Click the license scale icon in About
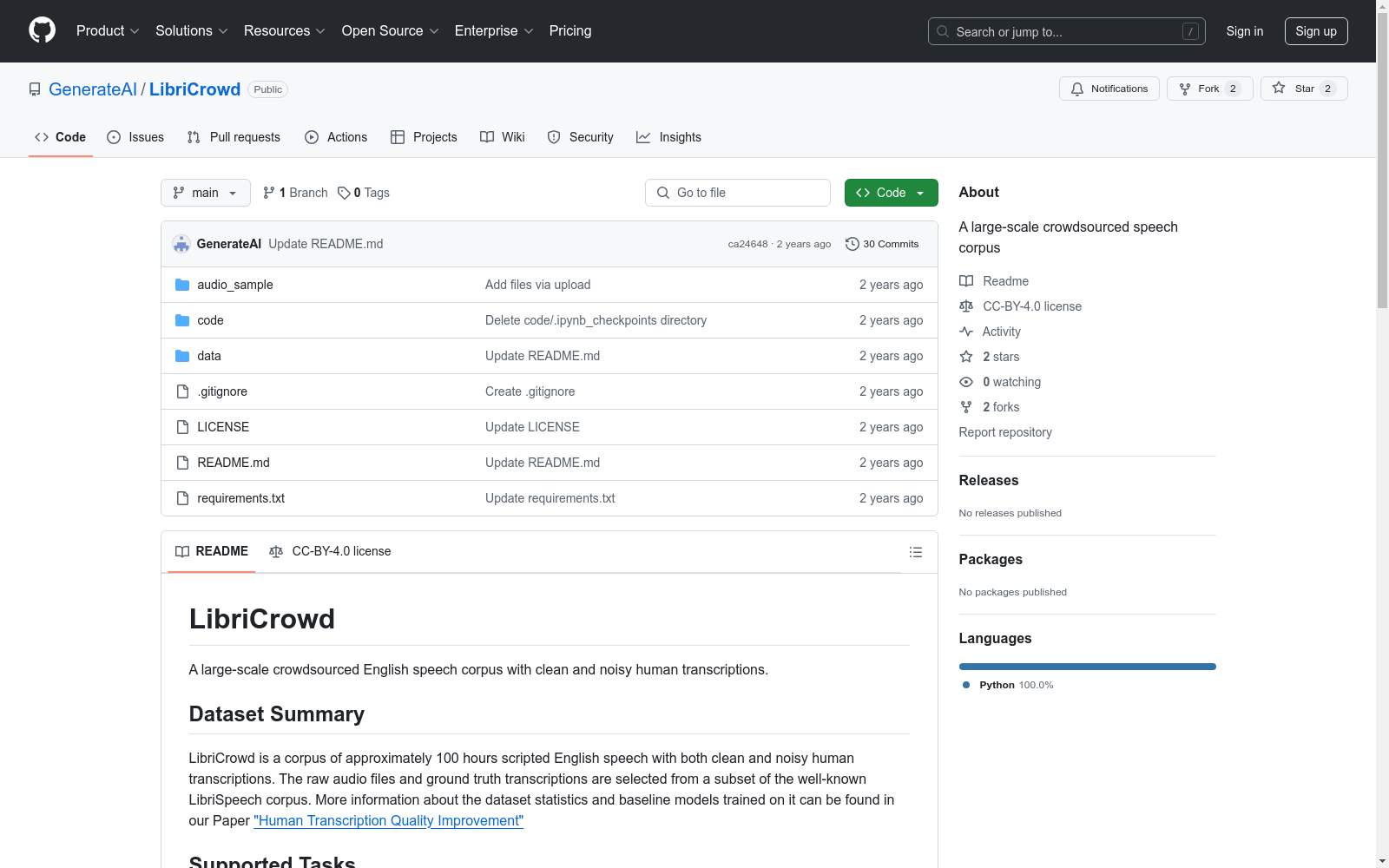 coord(966,306)
